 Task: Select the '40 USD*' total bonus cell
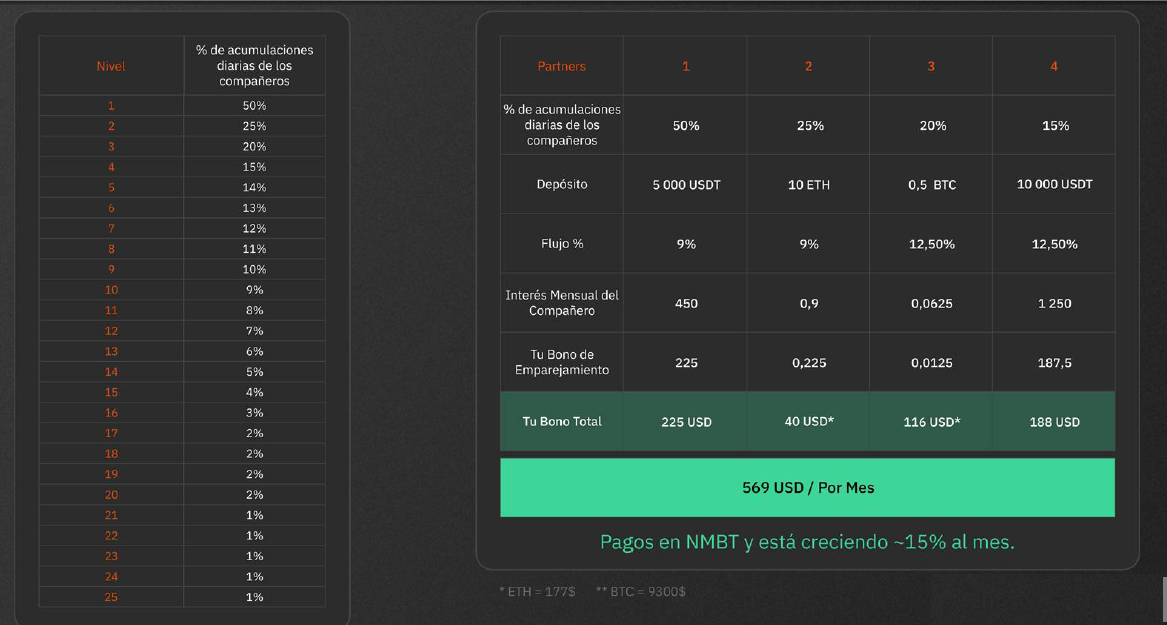click(808, 421)
